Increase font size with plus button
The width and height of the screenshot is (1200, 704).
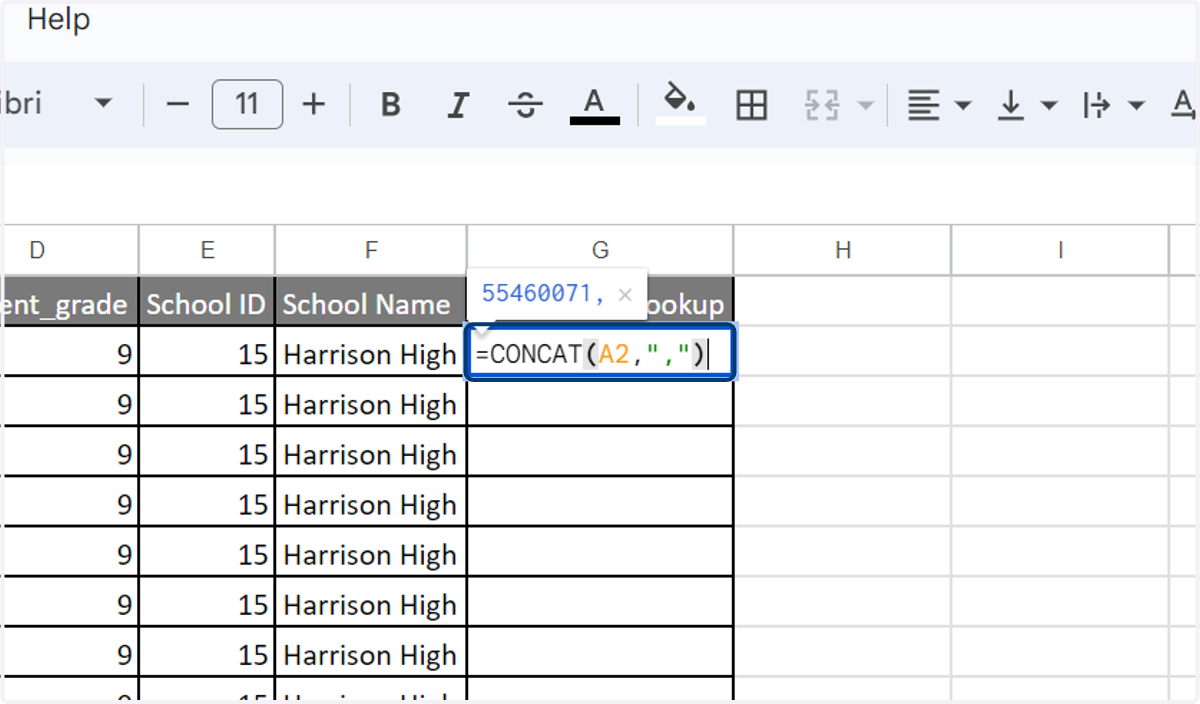pos(314,104)
